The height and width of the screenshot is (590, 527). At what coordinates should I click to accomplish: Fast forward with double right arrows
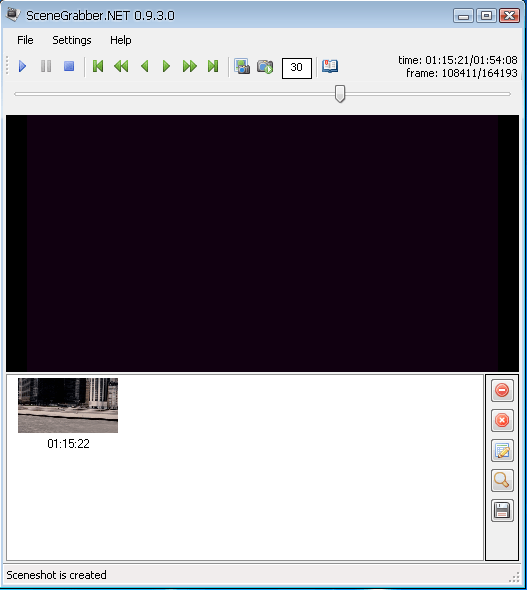[190, 67]
